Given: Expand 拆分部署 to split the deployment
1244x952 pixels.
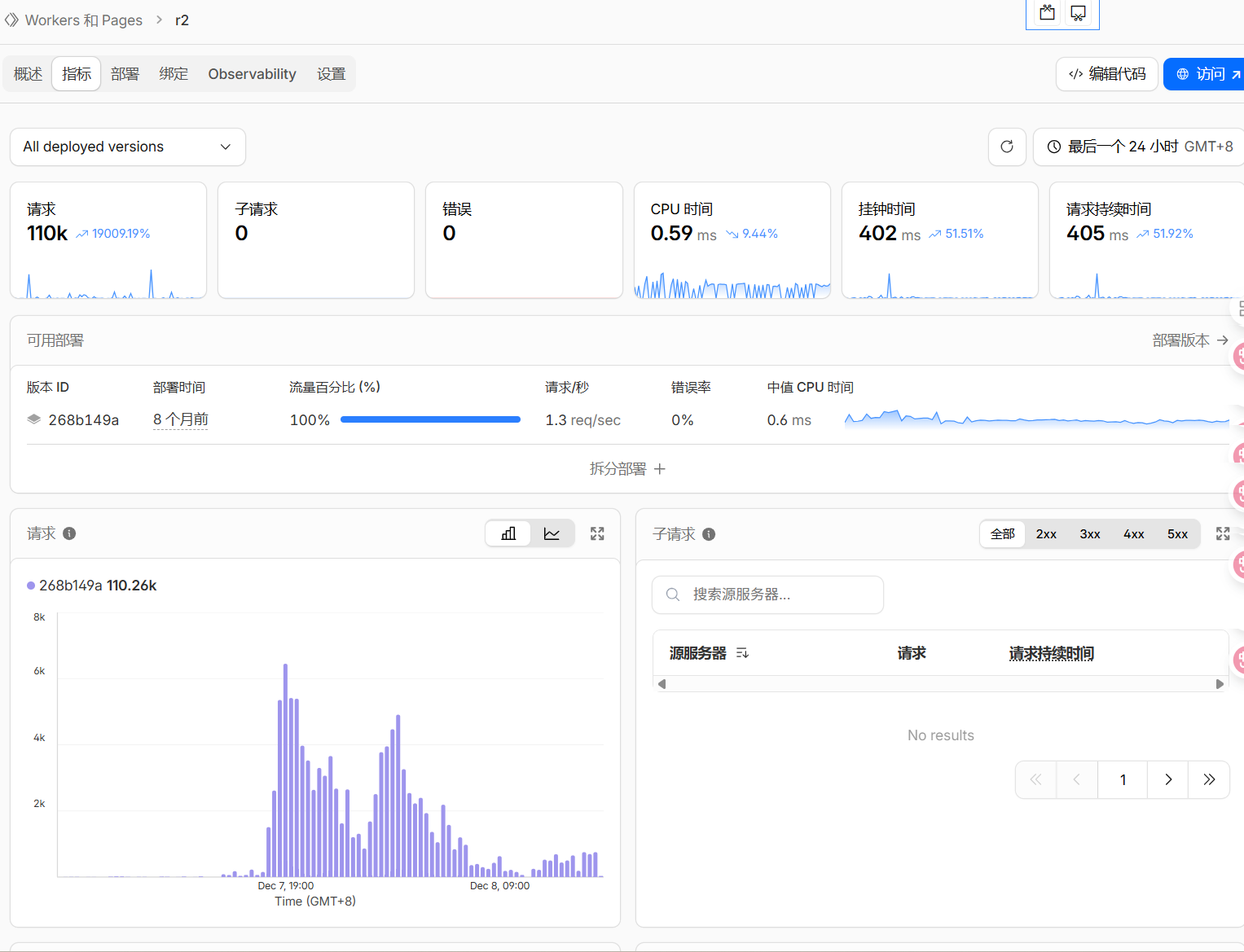Looking at the screenshot, I should tap(627, 469).
